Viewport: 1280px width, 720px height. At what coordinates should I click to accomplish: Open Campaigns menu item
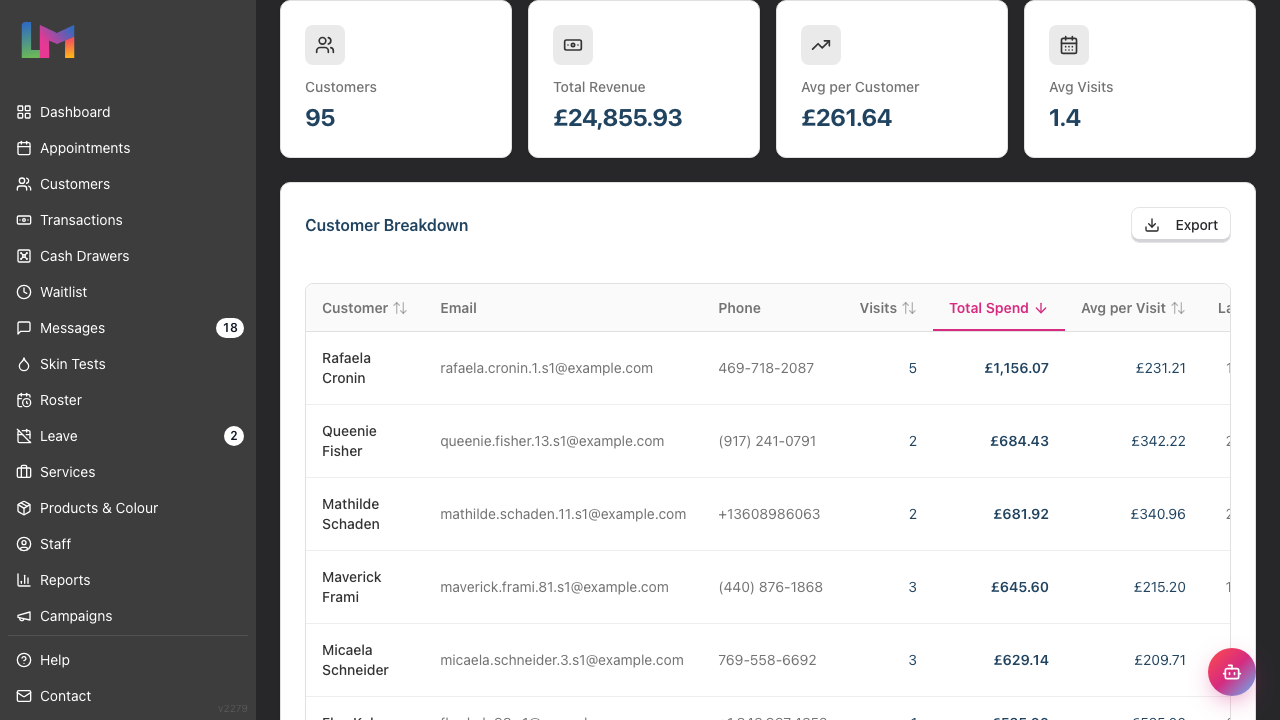click(x=128, y=616)
